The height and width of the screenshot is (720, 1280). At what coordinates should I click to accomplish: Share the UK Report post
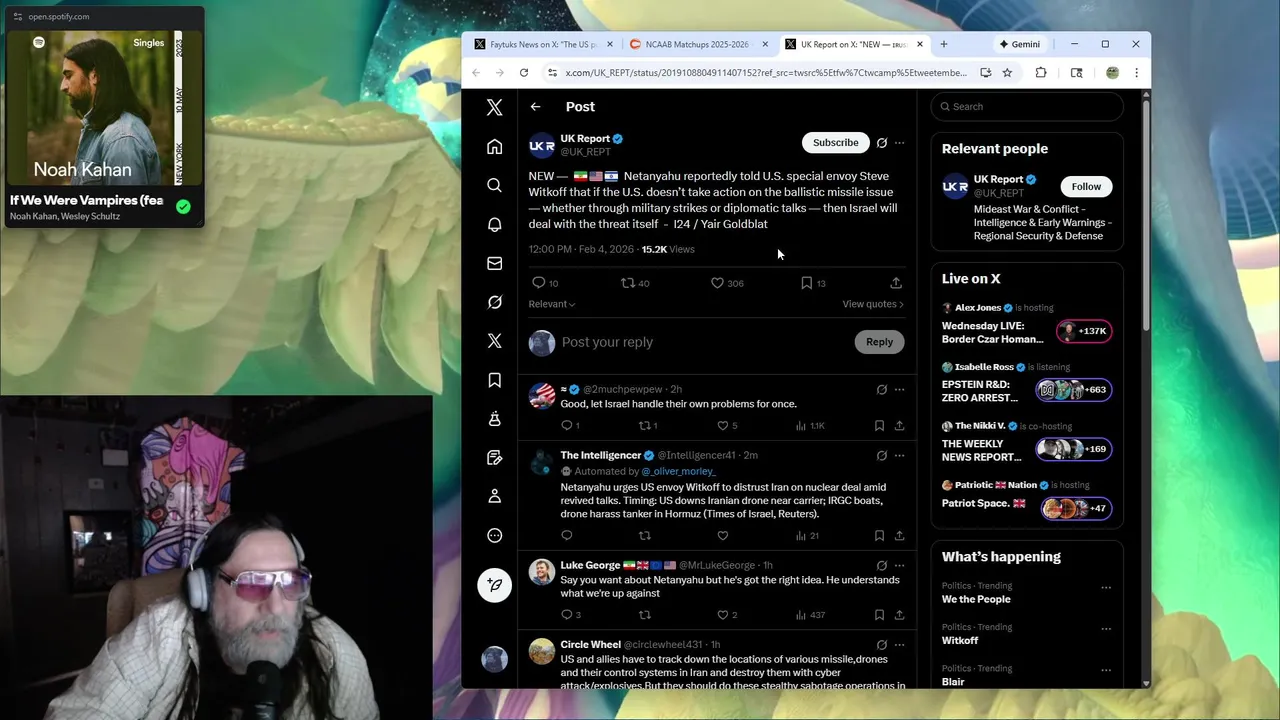click(896, 283)
